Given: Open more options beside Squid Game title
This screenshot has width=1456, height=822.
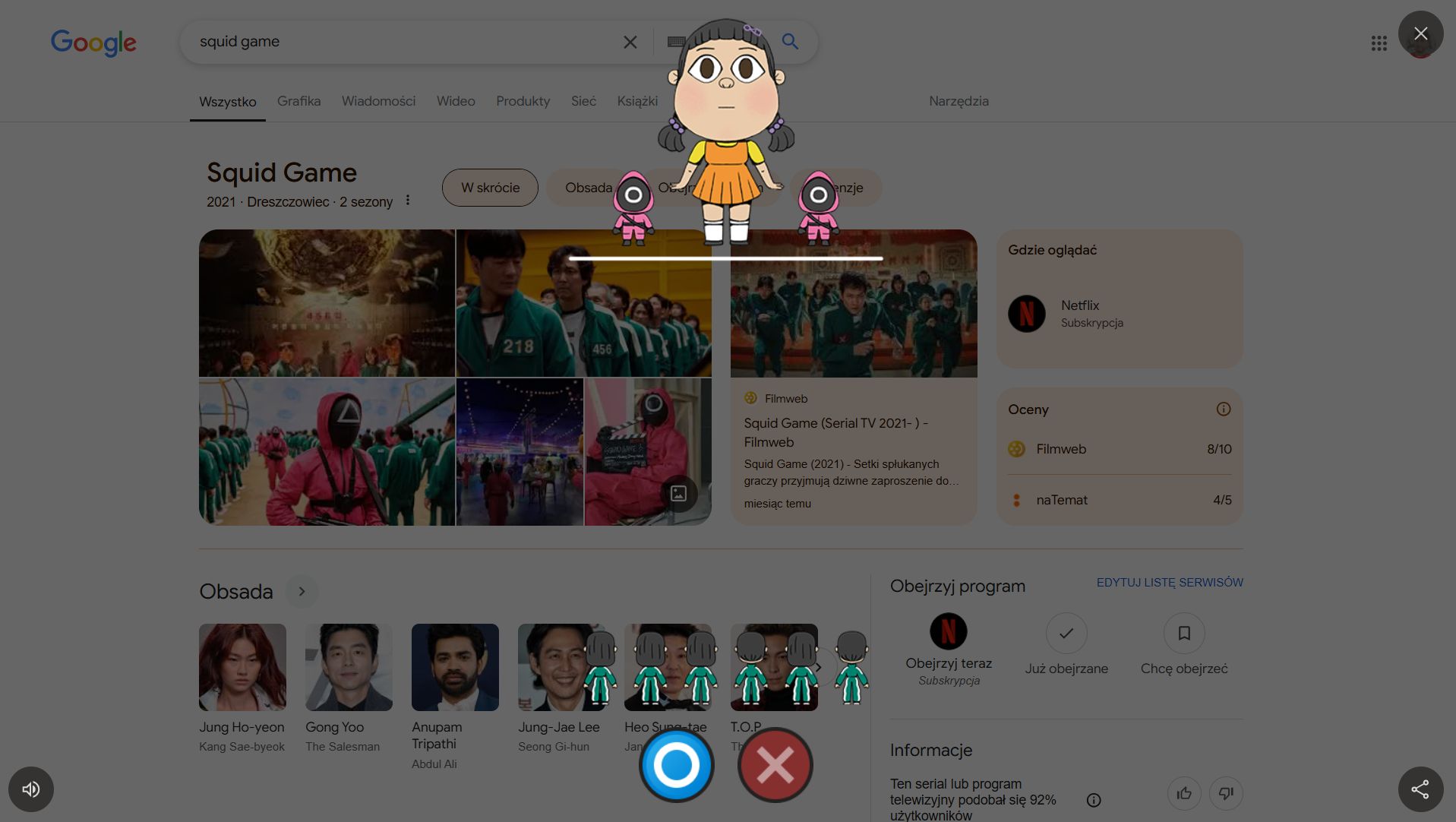Looking at the screenshot, I should [408, 201].
